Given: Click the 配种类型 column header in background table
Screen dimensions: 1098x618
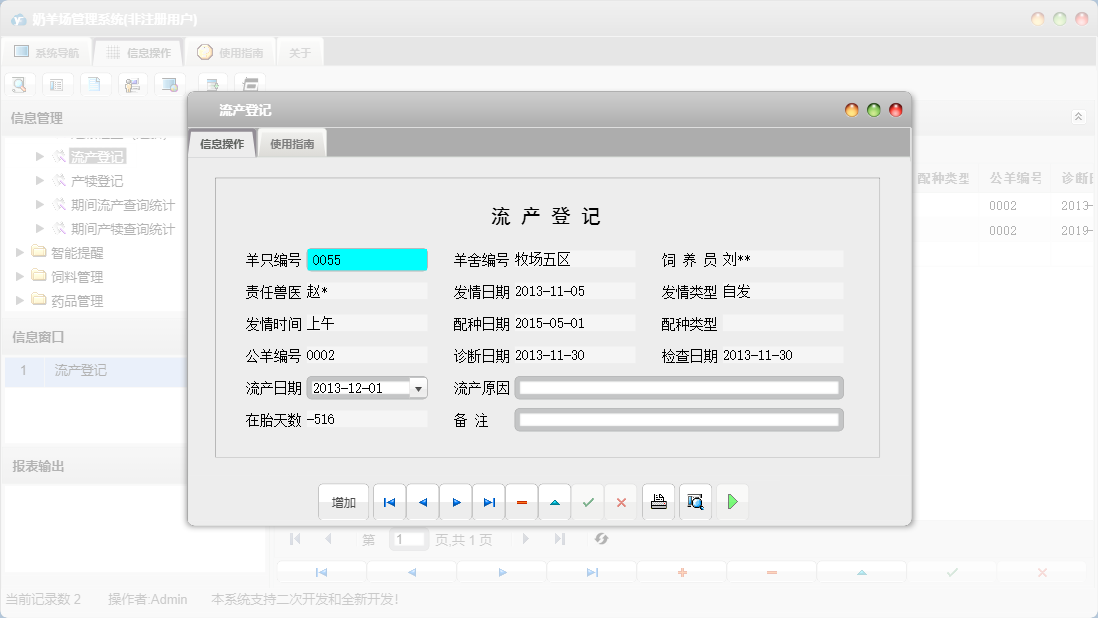Looking at the screenshot, I should pos(943,178).
